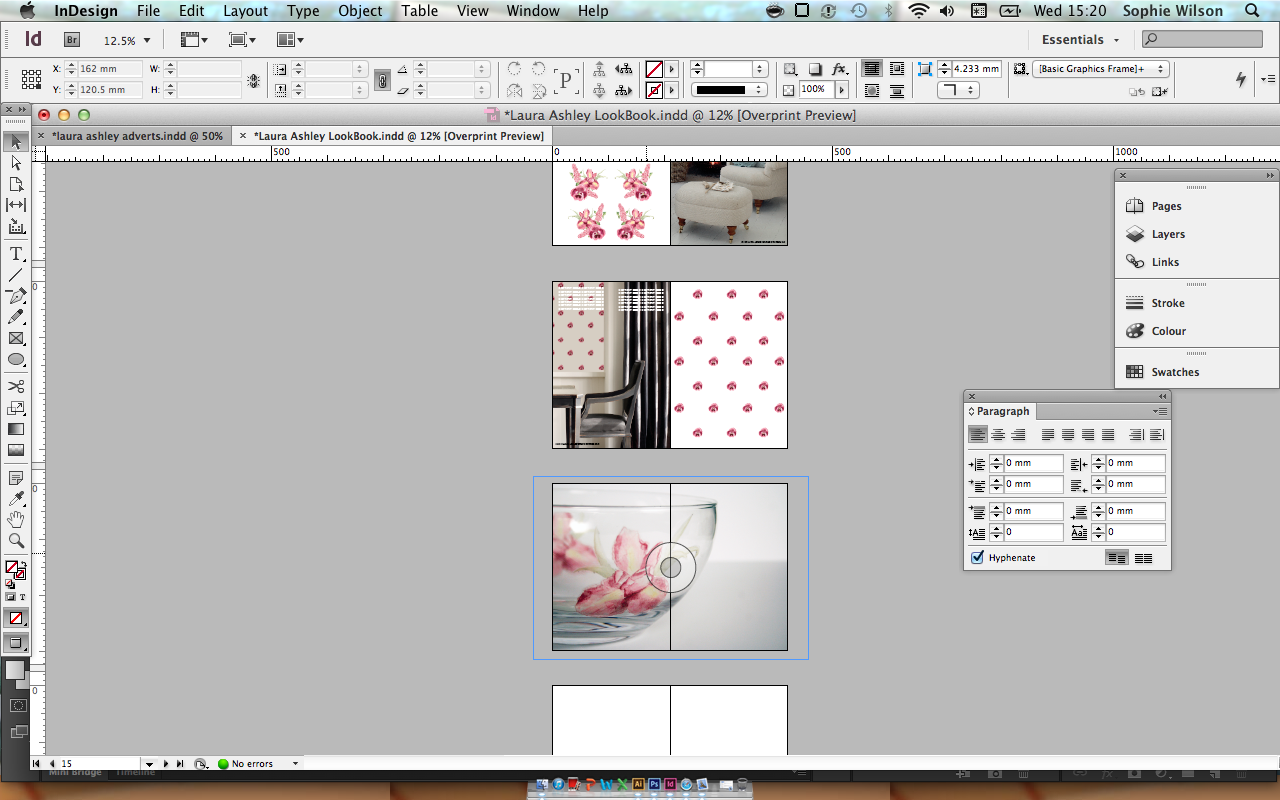This screenshot has width=1280, height=800.
Task: Select the Selection tool arrow
Action: [16, 141]
